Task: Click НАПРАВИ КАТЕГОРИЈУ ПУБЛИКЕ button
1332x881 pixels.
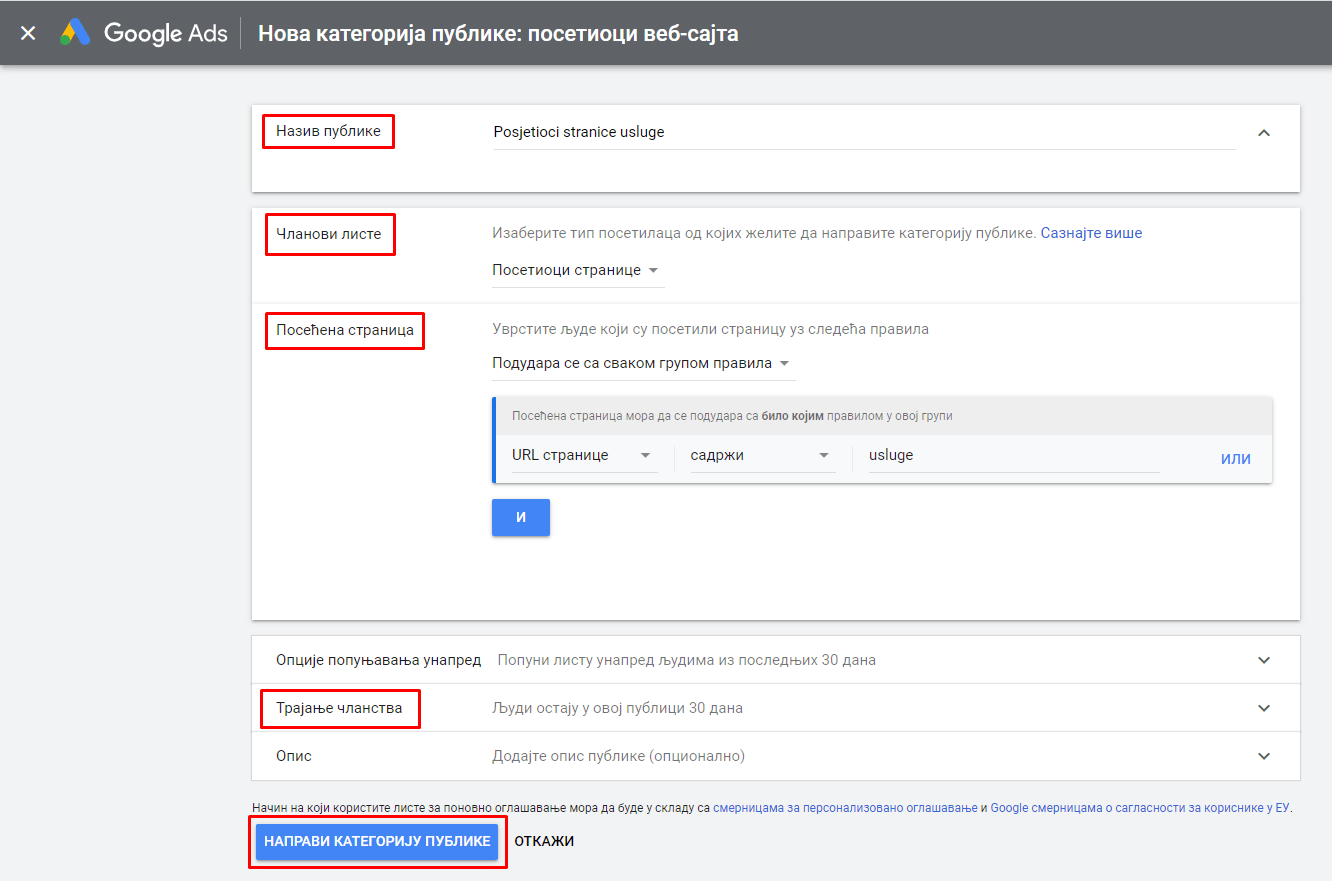Action: point(377,841)
